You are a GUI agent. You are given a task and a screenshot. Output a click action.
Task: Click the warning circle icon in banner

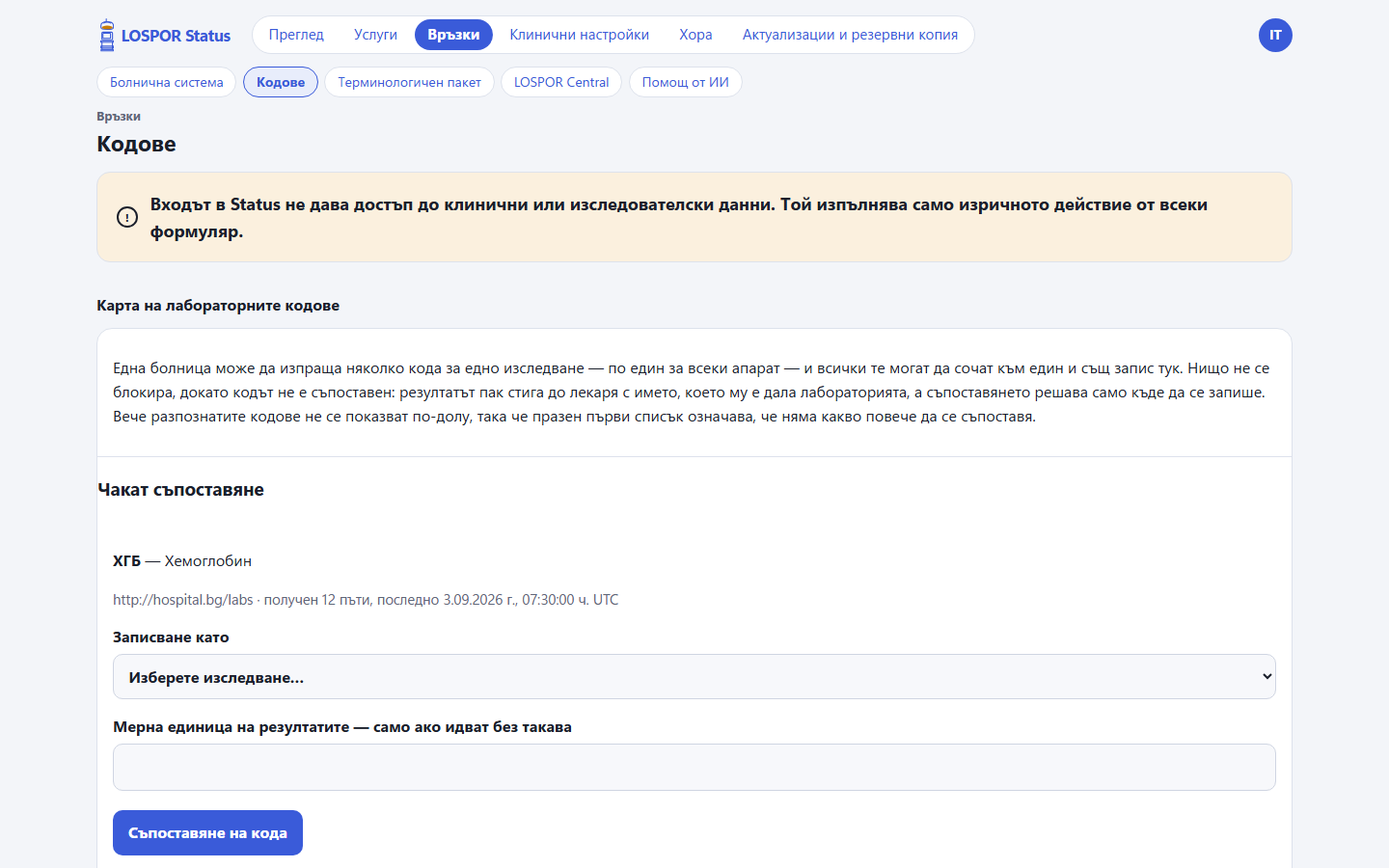click(x=127, y=217)
